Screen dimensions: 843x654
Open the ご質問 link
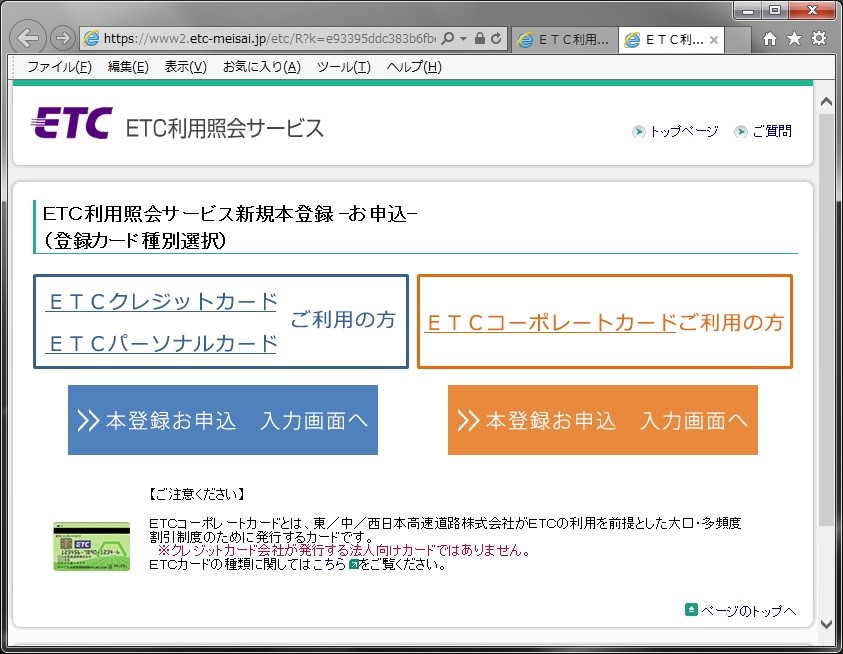point(771,131)
